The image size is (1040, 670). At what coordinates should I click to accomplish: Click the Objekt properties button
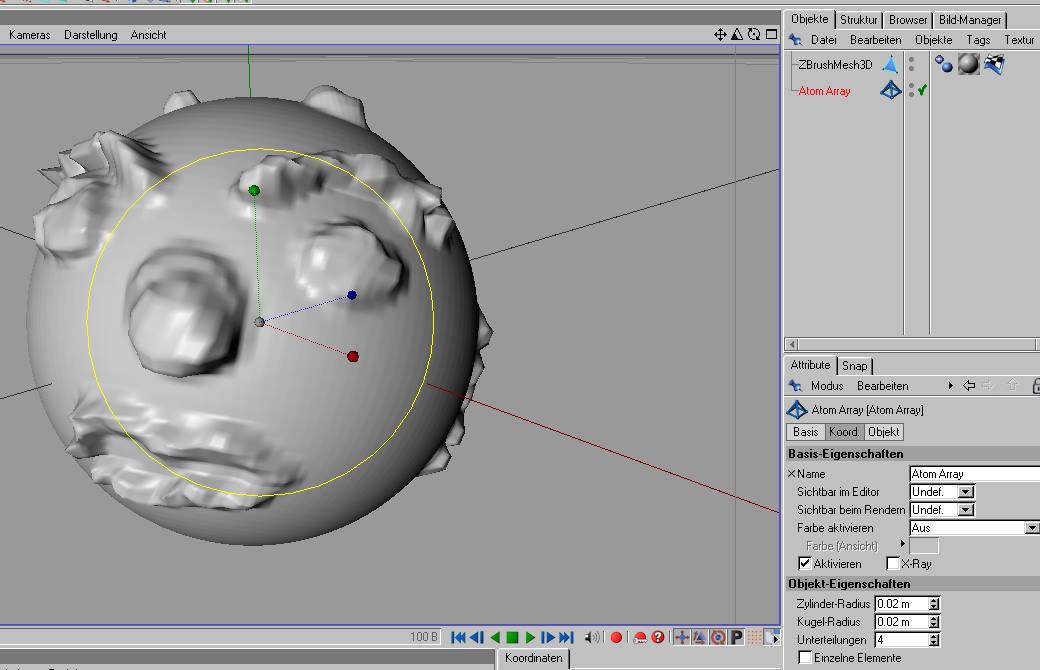click(883, 432)
